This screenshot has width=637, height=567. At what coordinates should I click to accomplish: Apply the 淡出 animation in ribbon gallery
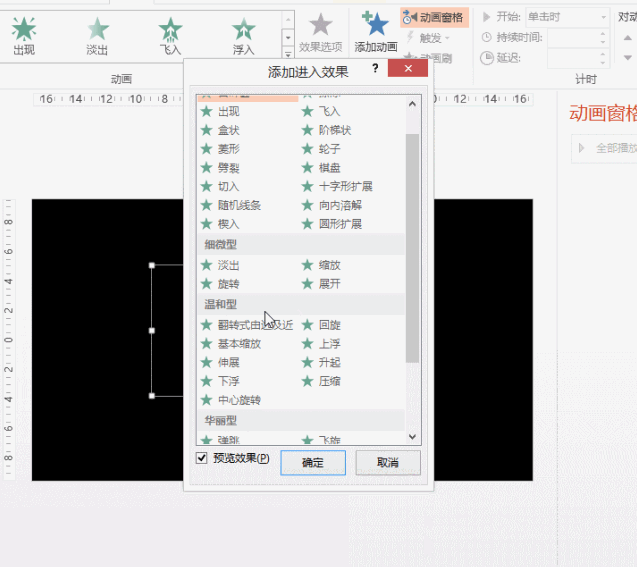pos(98,36)
